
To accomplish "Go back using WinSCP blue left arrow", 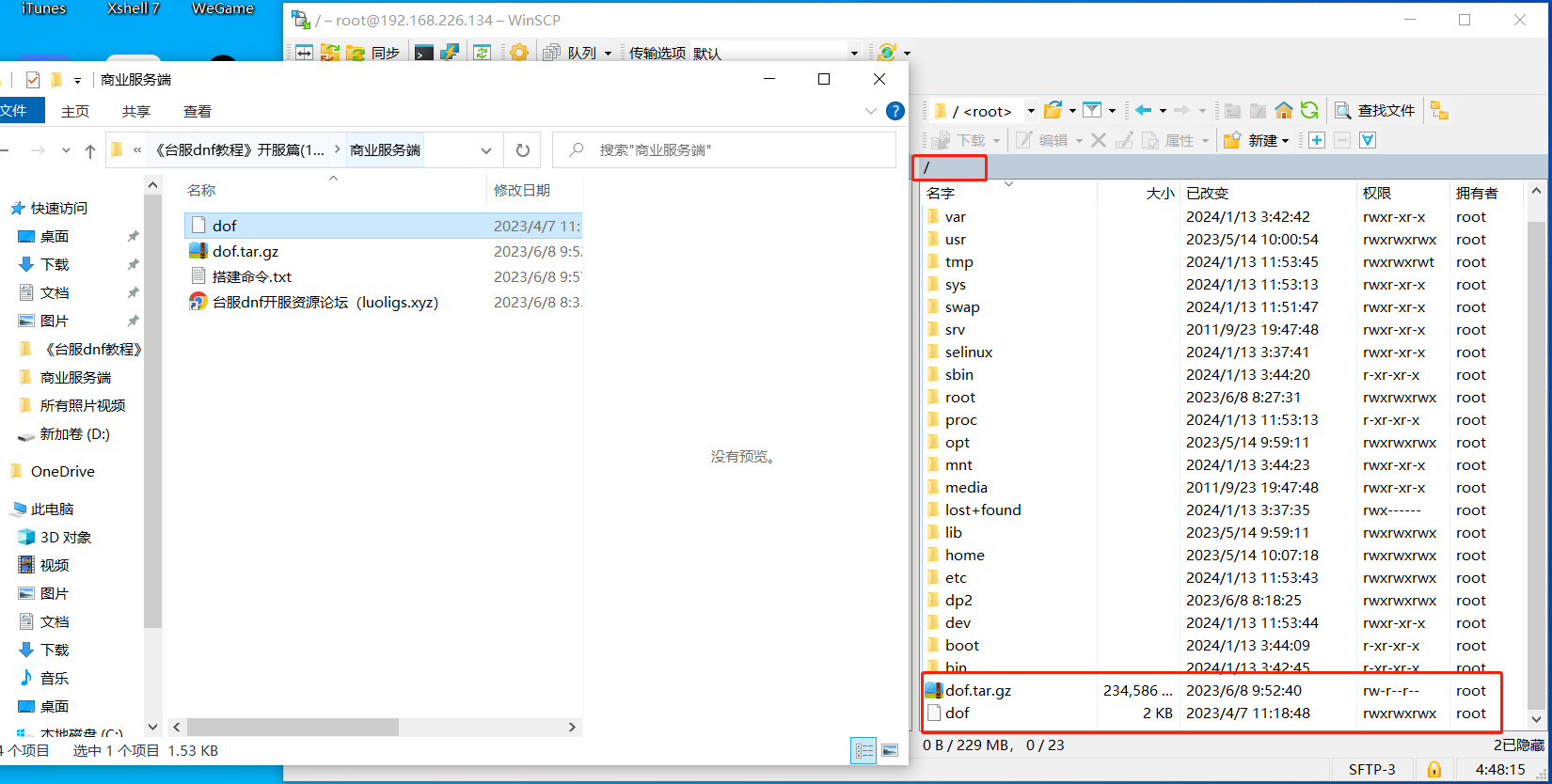I will point(1144,111).
